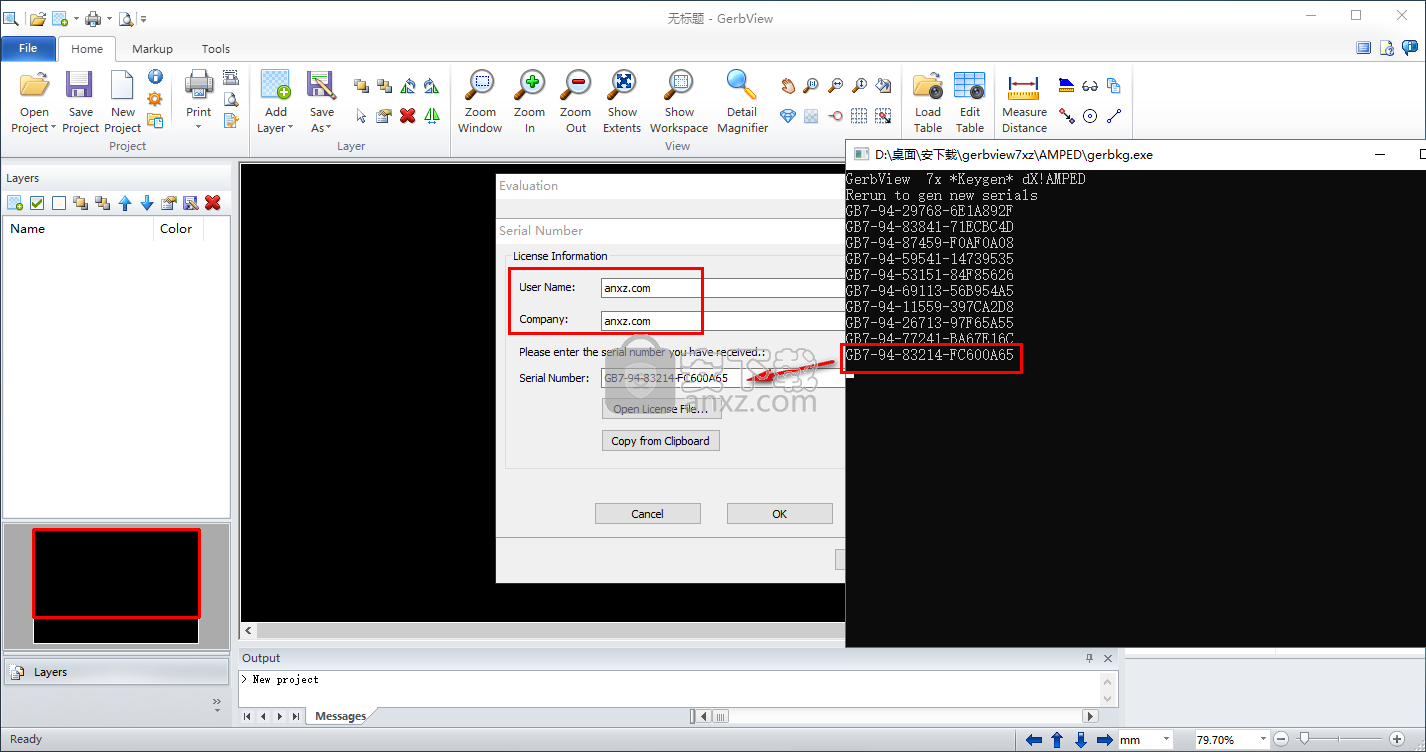Open the mm units dropdown
The image size is (1426, 752).
tap(1167, 740)
